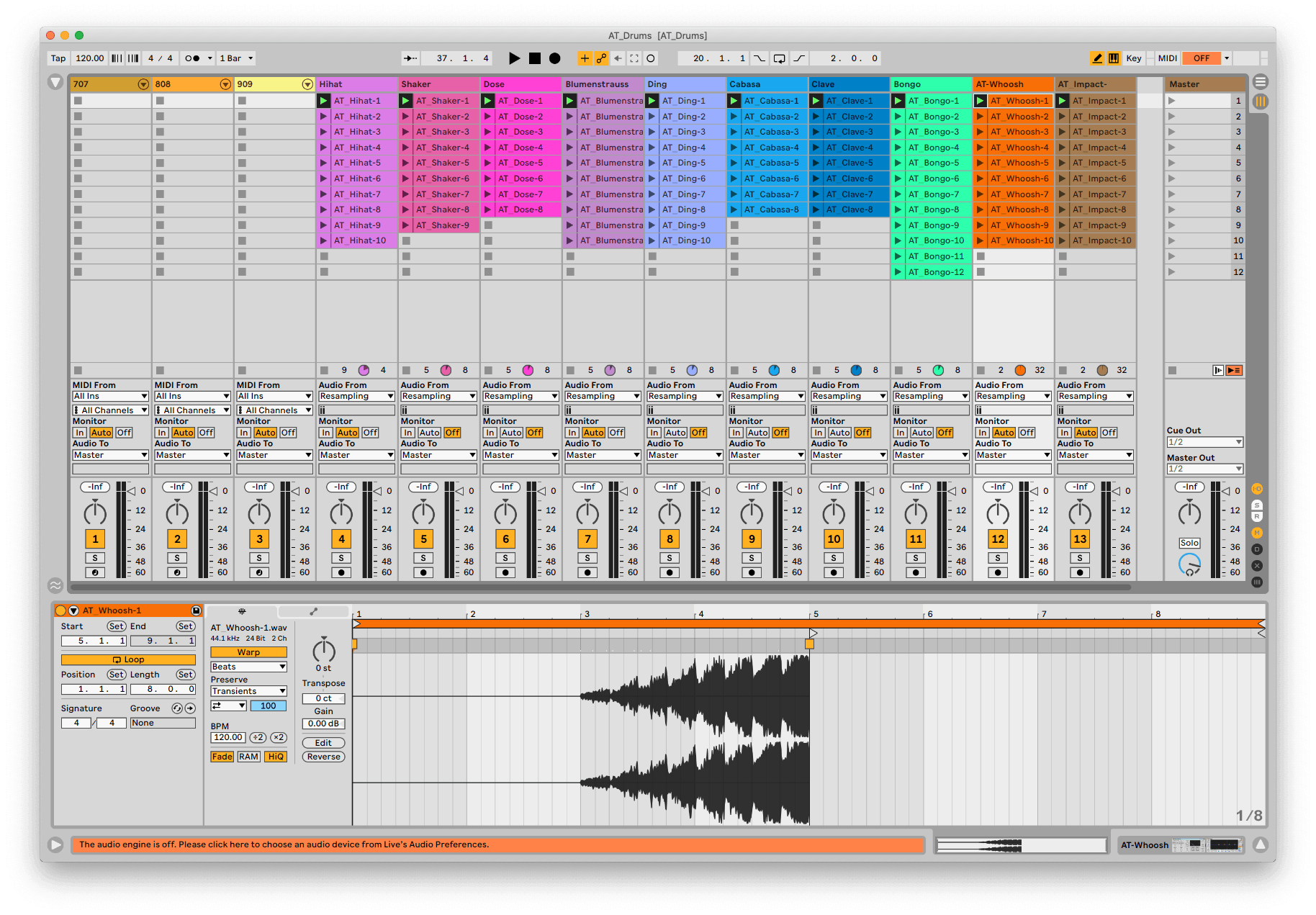Viewport: 1316px width, 915px height.
Task: Click the Follow playback arrow icon
Action: (410, 58)
